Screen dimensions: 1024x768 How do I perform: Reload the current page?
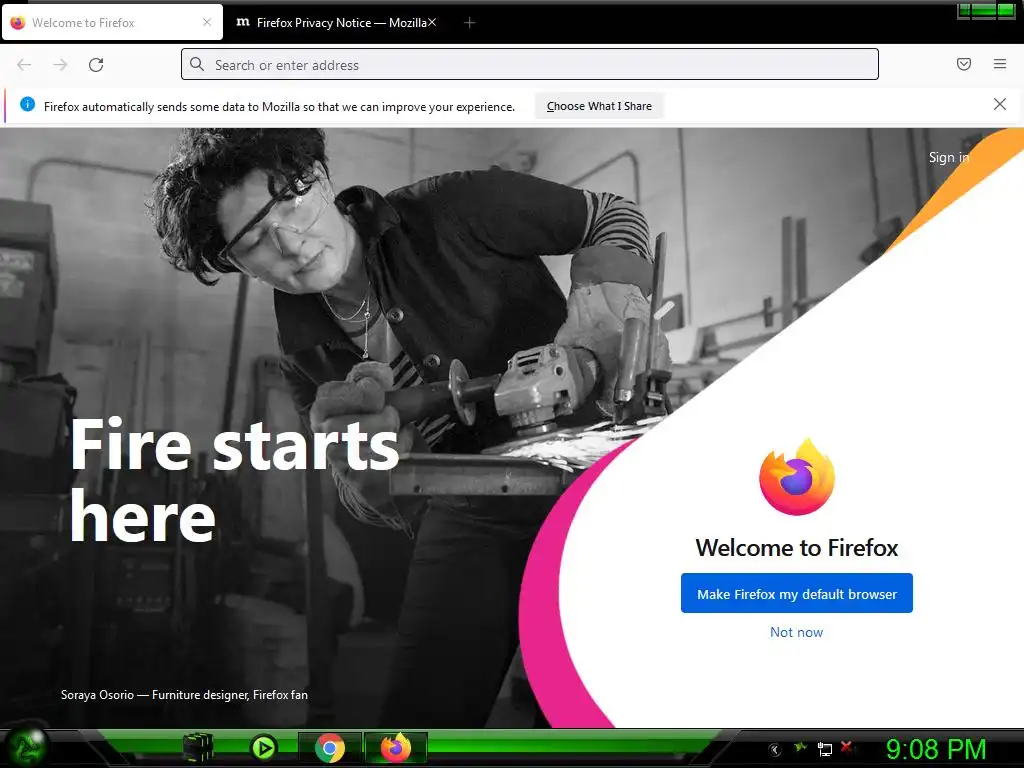coord(96,65)
